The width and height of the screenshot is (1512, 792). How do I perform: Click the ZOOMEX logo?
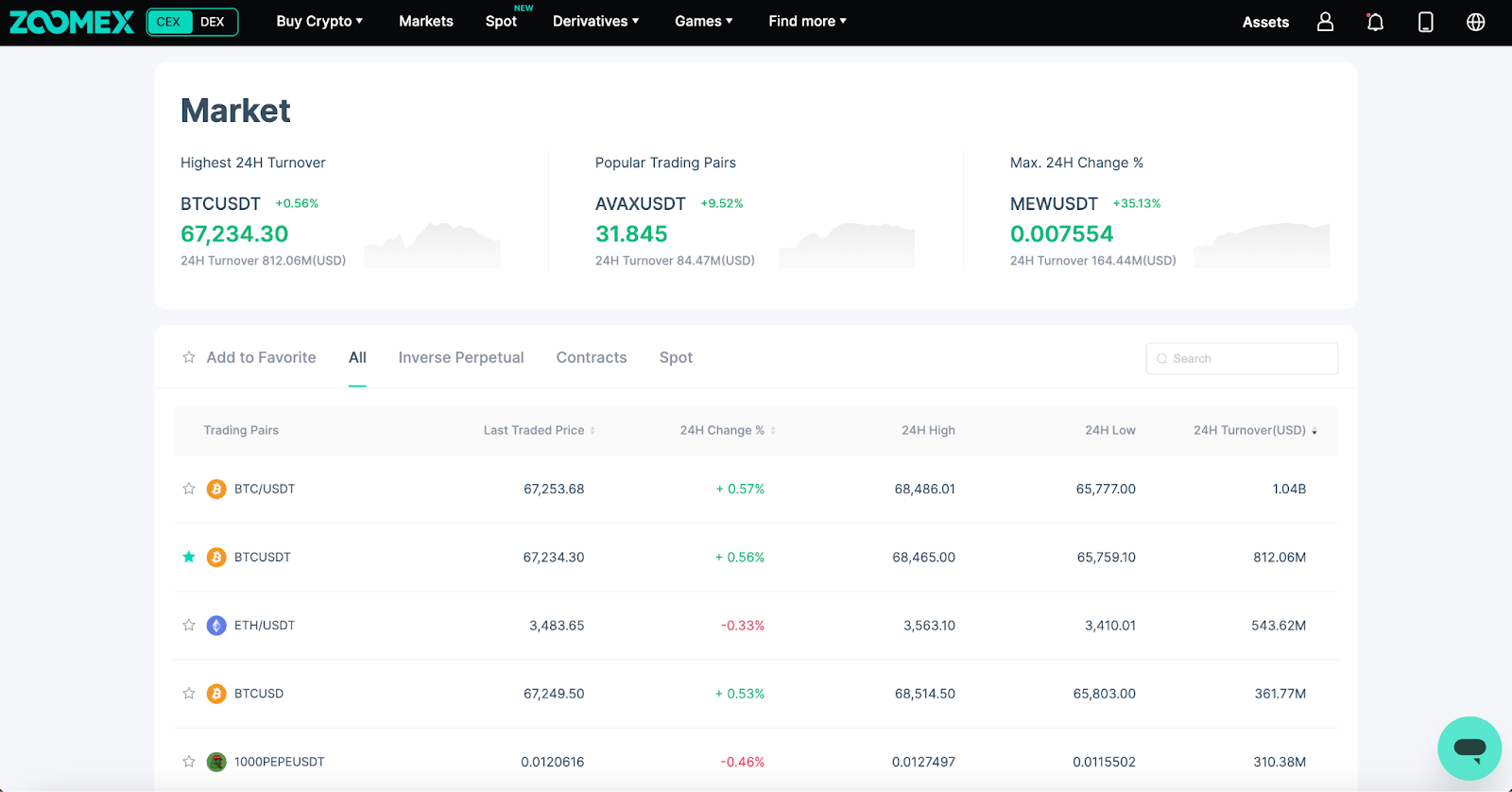pos(72,22)
